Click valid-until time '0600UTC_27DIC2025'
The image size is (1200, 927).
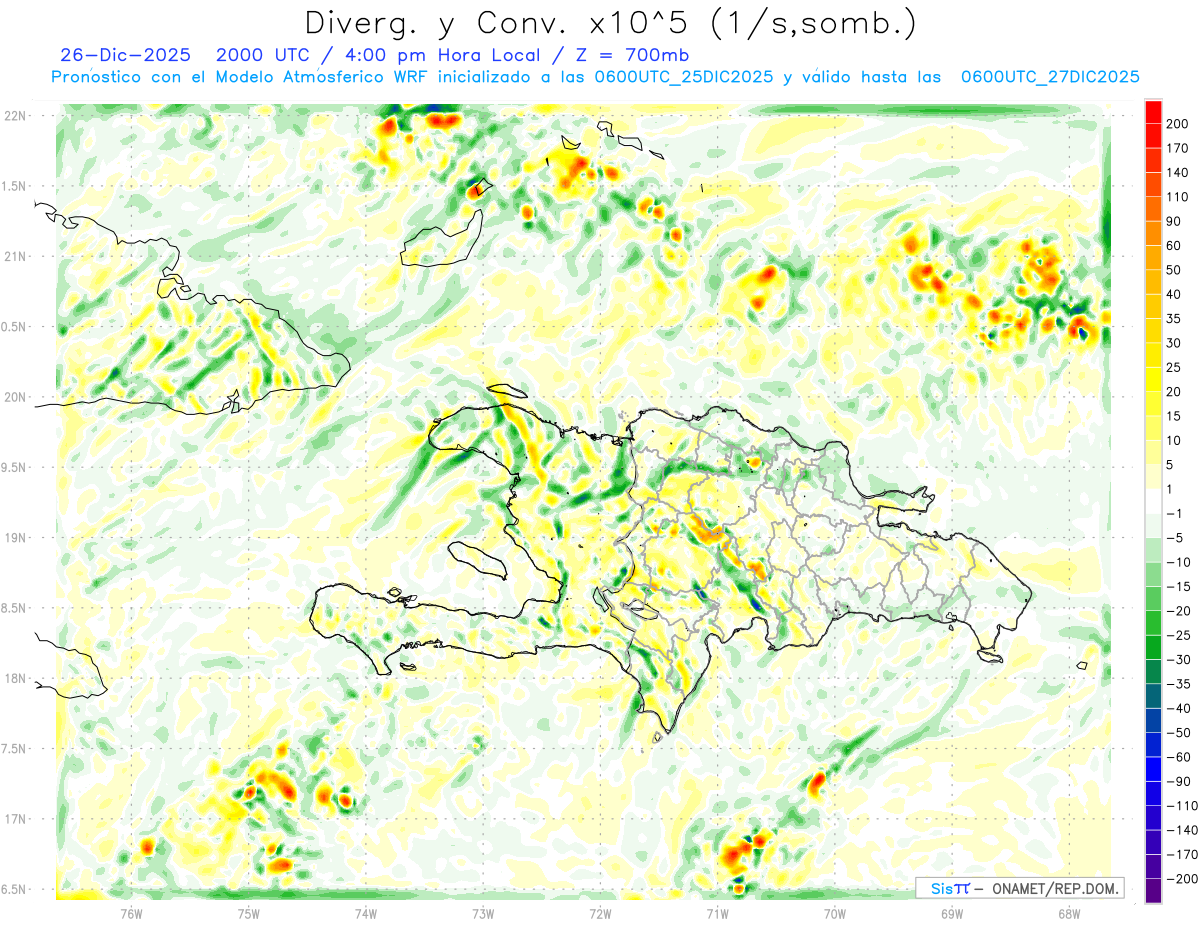[x=1050, y=77]
